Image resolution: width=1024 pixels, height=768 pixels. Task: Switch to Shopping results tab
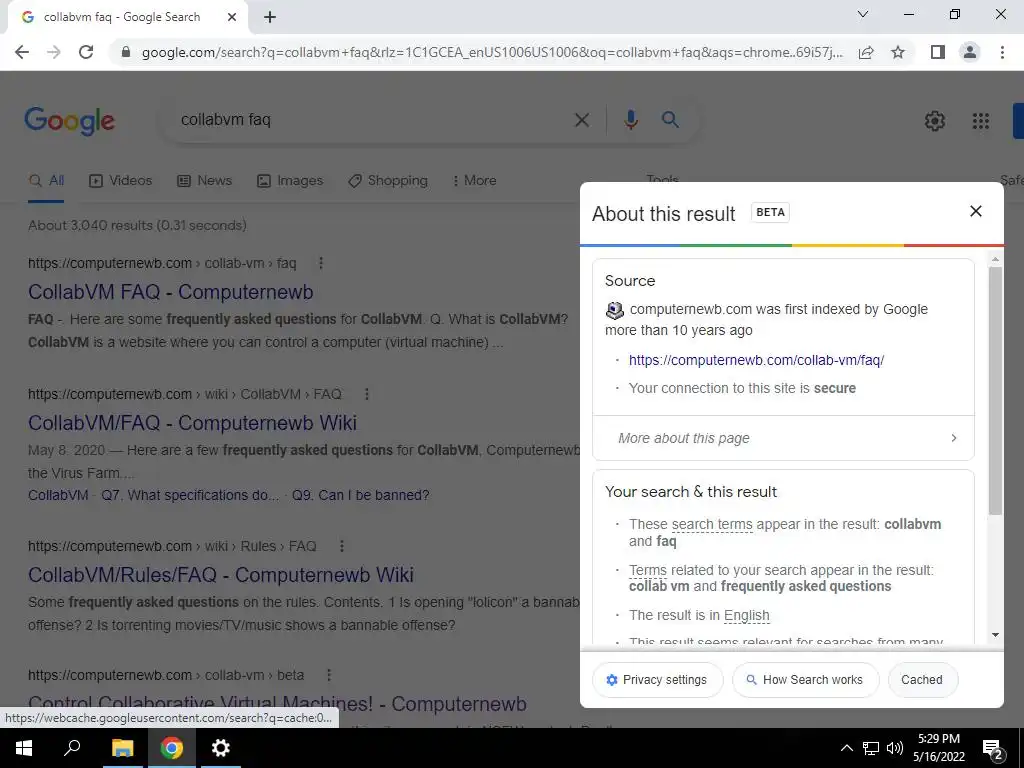387,181
